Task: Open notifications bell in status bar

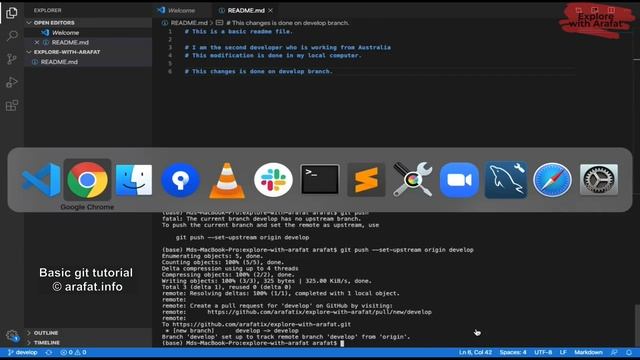Action: coord(629,352)
